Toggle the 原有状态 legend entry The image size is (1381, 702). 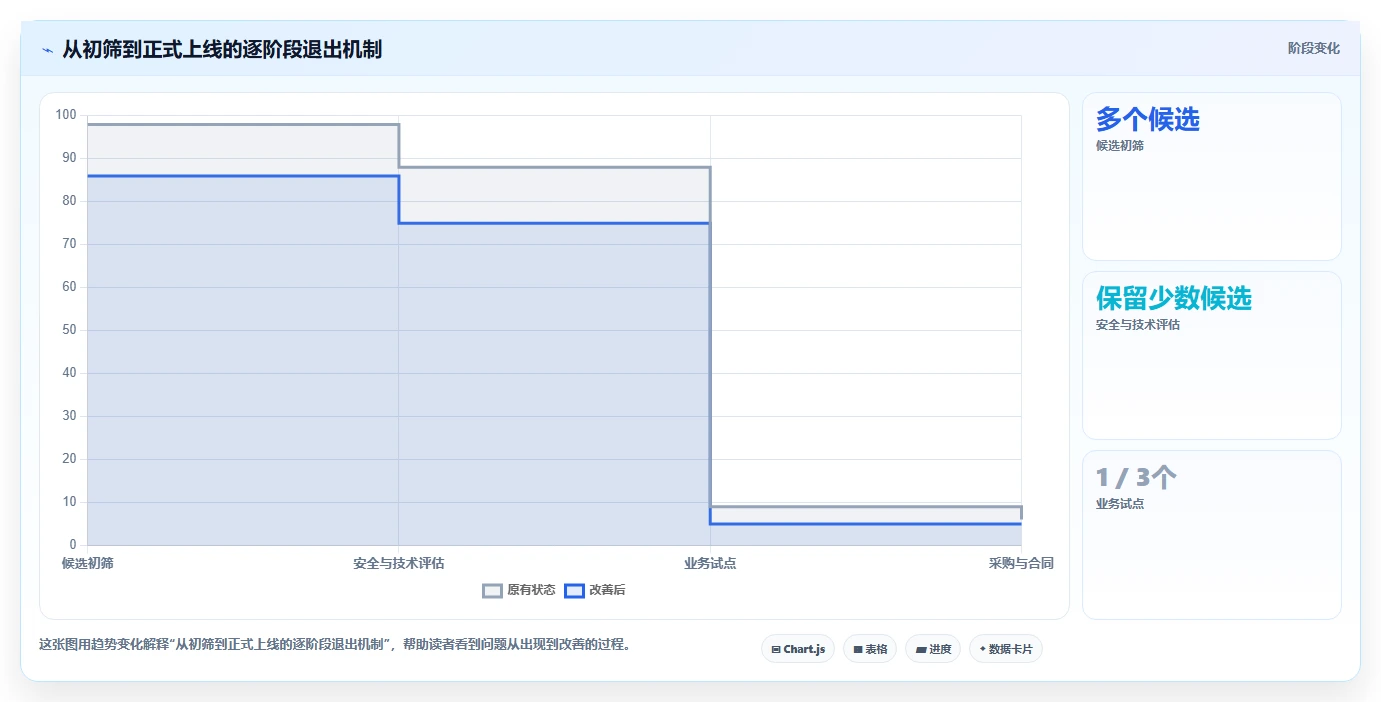pos(518,590)
